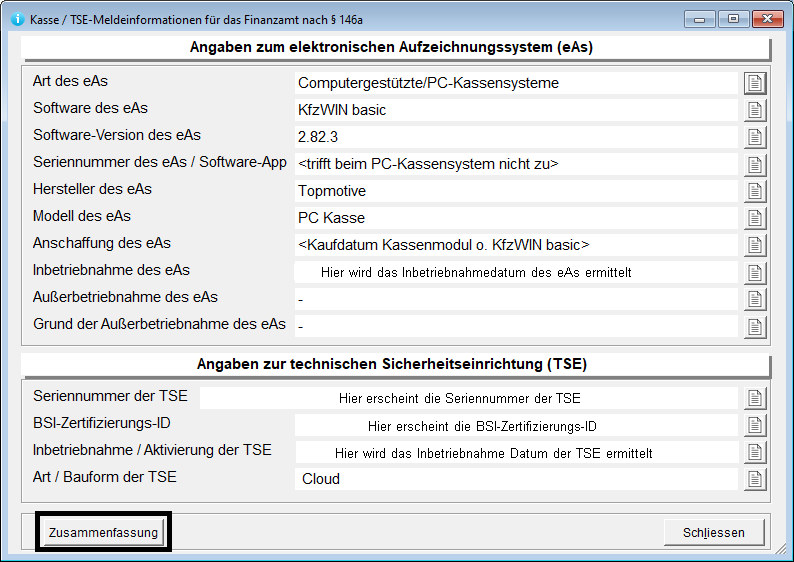This screenshot has height=562, width=794.
Task: Copy the 'Art des eAs' value icon
Action: pyautogui.click(x=755, y=83)
